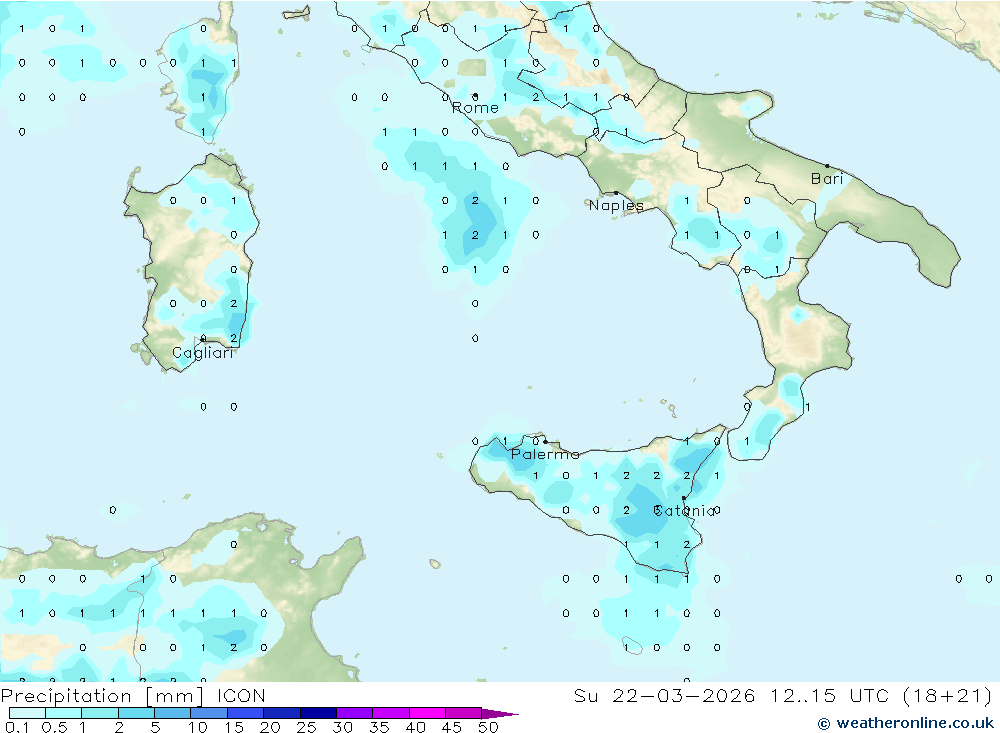Screen dimensions: 1000x733
Task: Click the ICON model name label
Action: tap(241, 696)
